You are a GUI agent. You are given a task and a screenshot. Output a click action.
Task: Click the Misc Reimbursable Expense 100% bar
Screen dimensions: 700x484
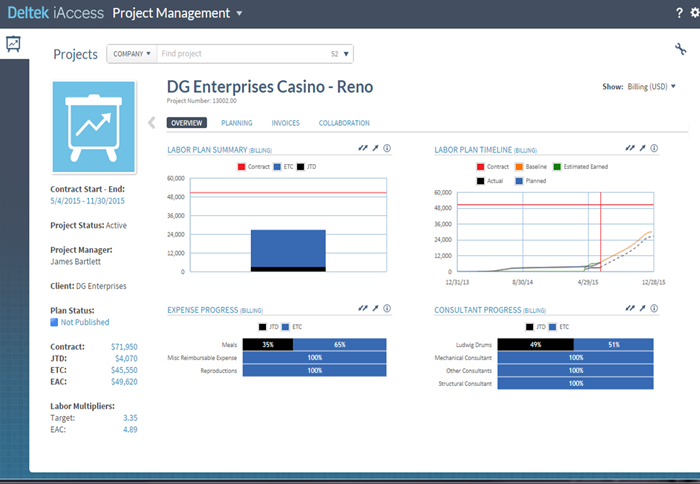[x=314, y=357]
